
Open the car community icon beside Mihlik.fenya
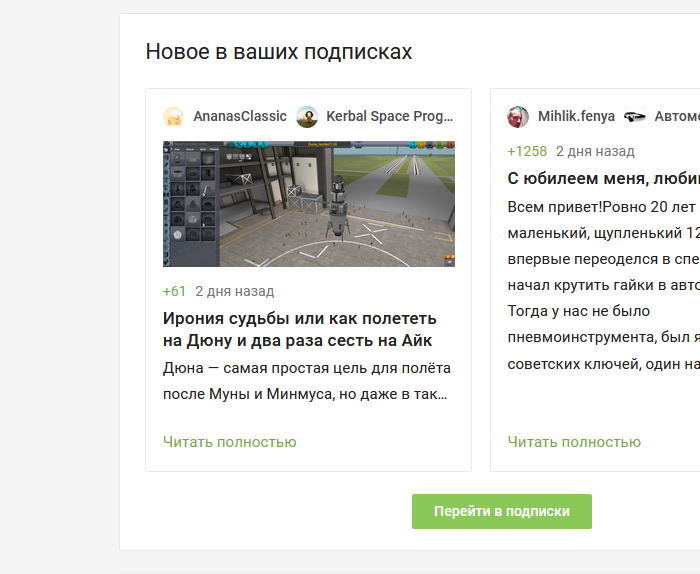(634, 117)
